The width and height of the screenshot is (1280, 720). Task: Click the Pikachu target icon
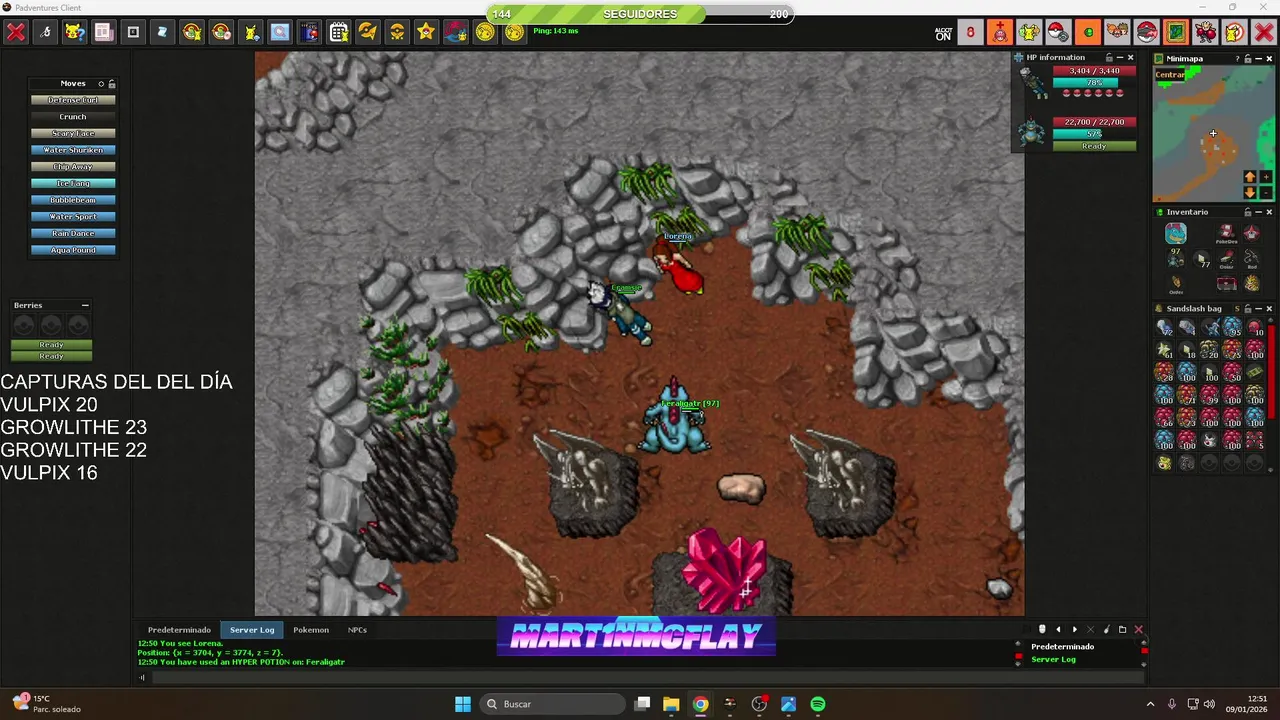[1234, 32]
